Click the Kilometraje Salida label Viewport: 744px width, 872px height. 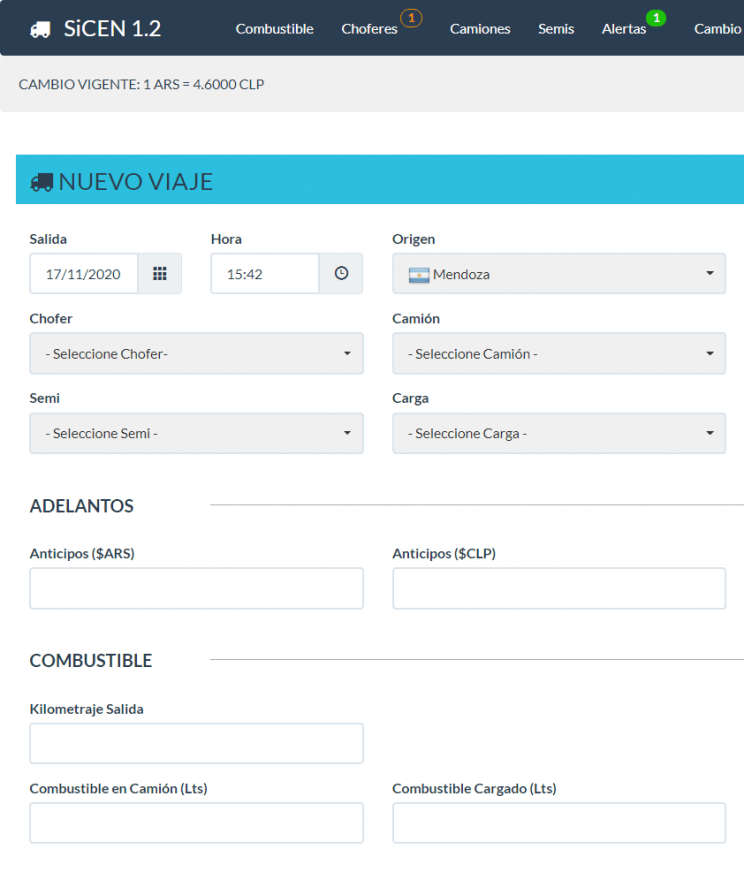click(87, 709)
